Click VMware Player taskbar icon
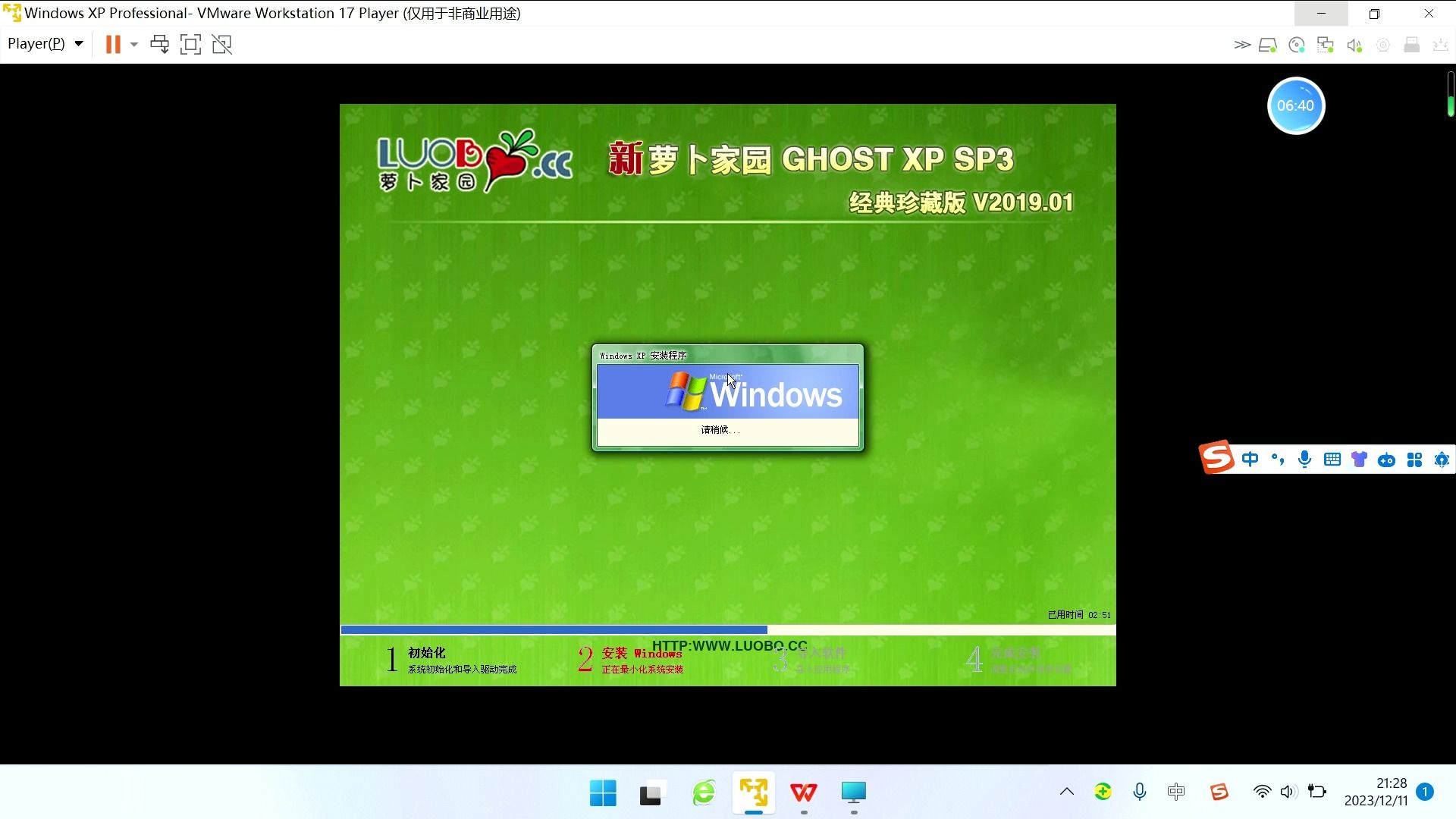1456x819 pixels. [x=754, y=792]
